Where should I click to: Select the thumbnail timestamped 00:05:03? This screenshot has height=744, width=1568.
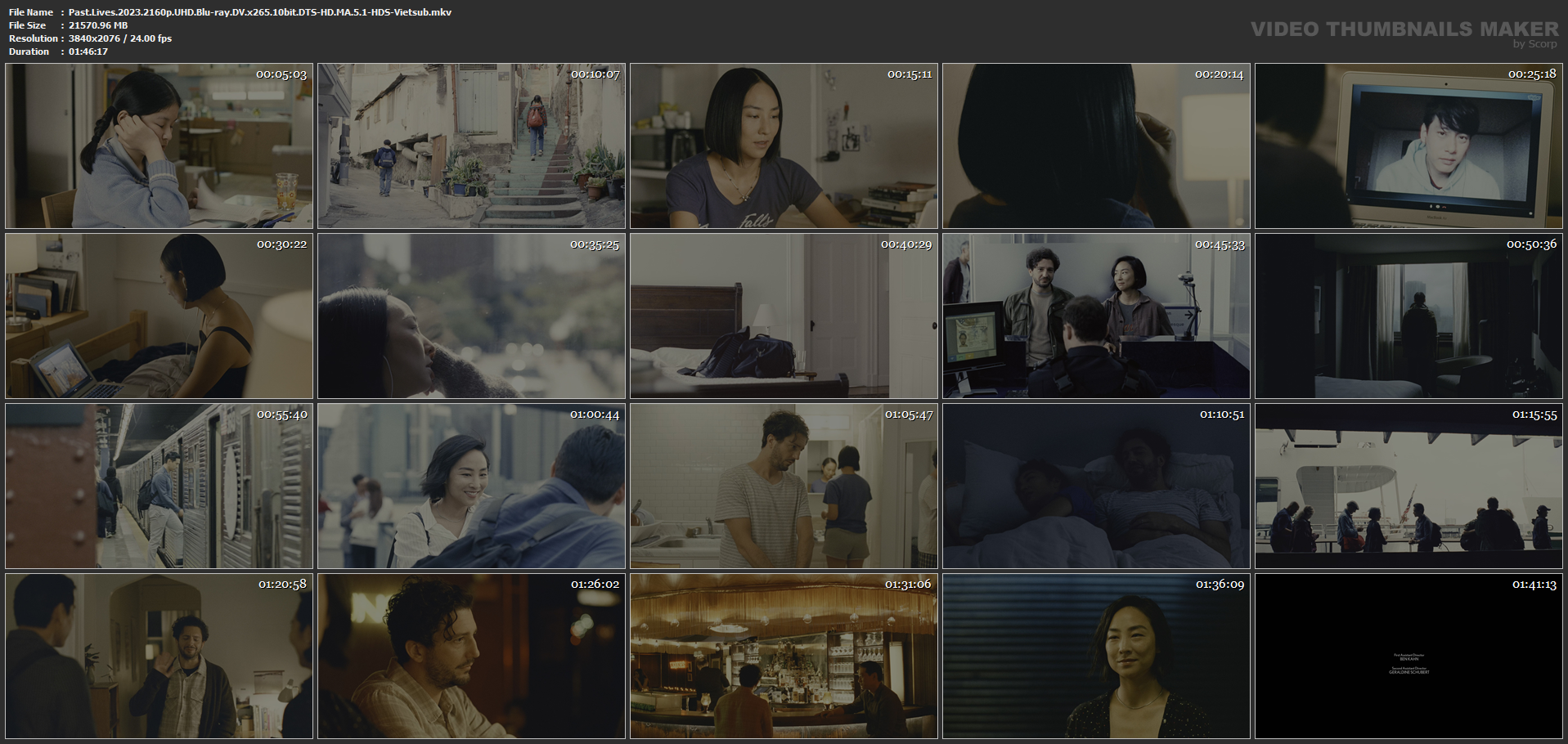[x=159, y=146]
